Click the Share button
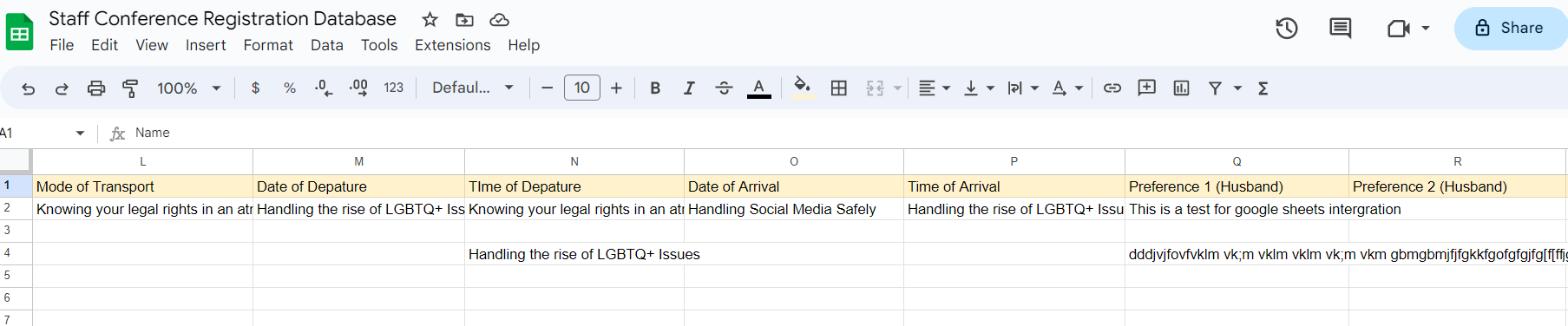1568x326 pixels. coord(1511,28)
